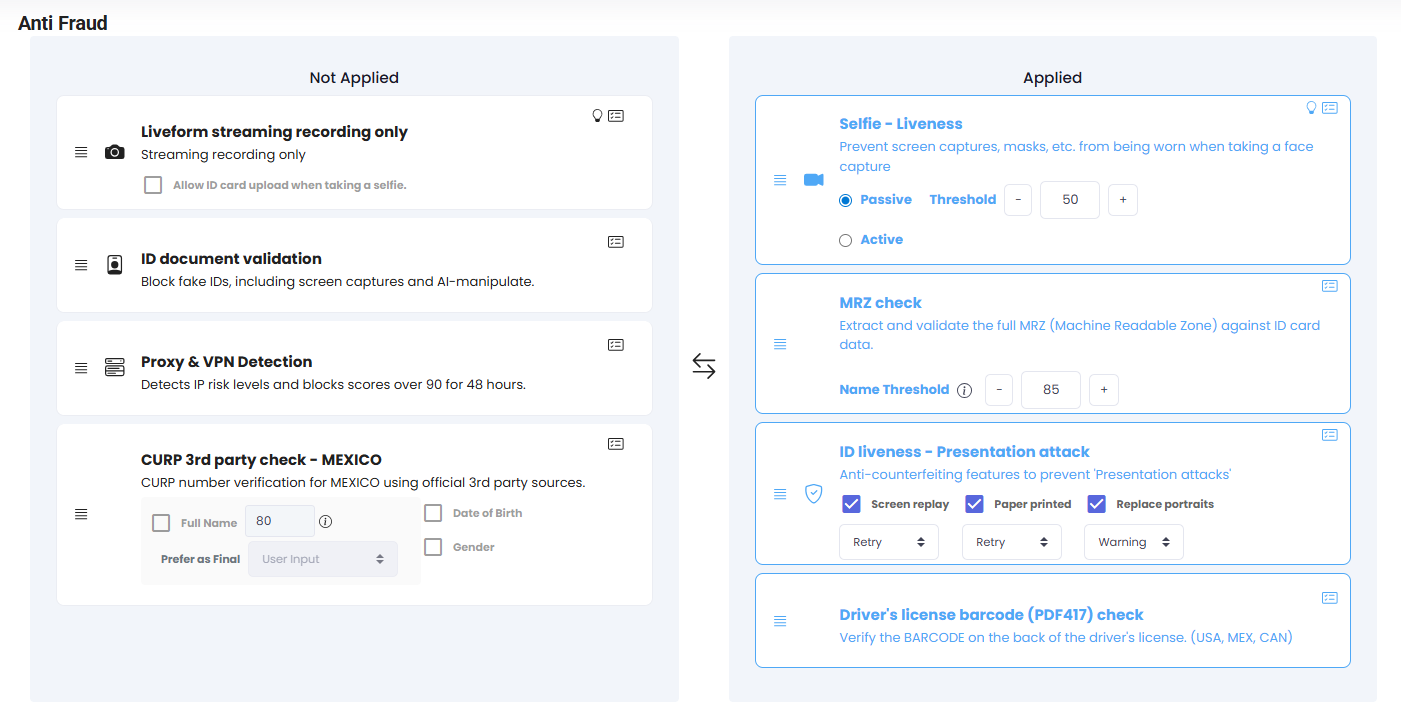Click the shield icon on ID liveness card
Image resolution: width=1401 pixels, height=715 pixels.
pos(813,493)
